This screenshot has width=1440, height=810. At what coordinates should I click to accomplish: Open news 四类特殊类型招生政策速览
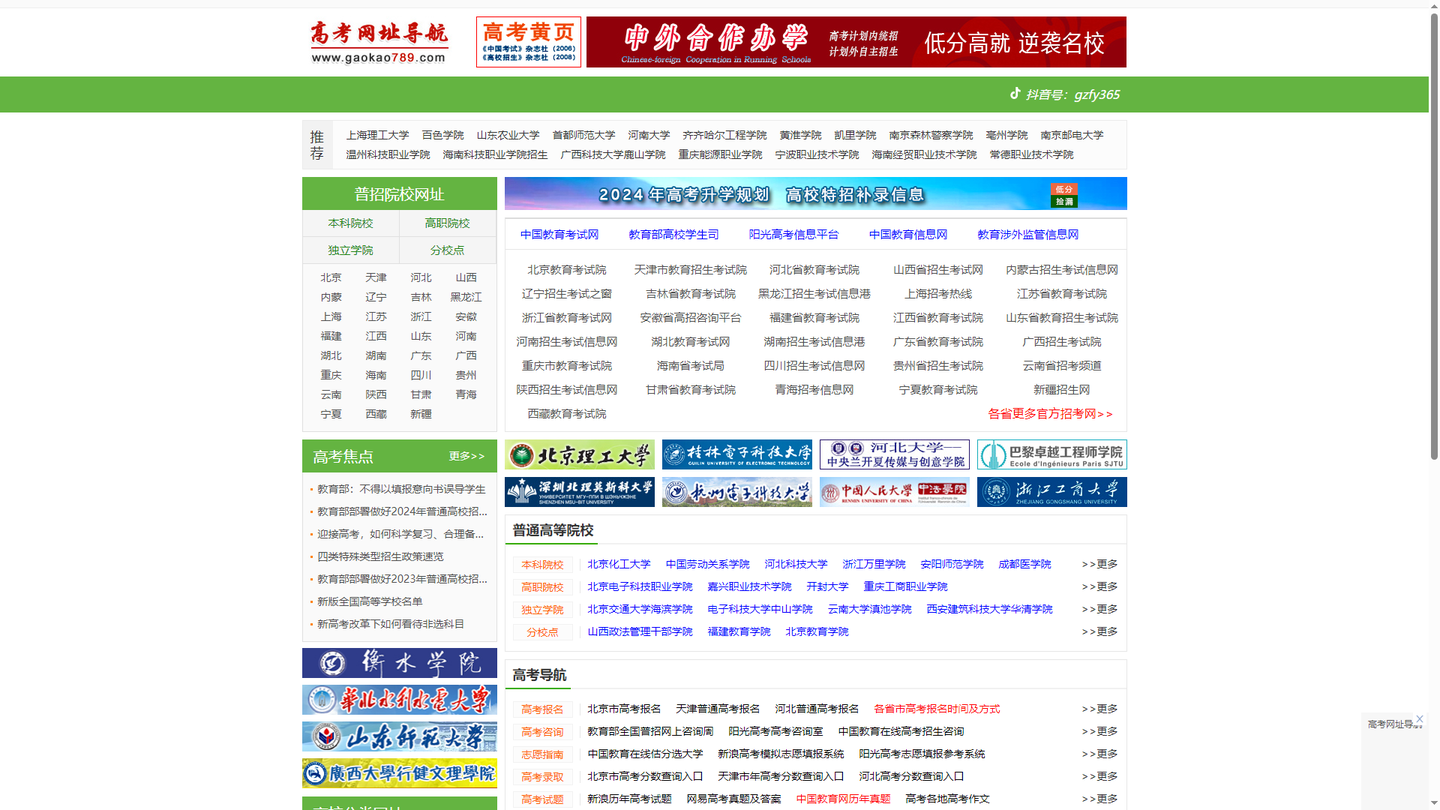tap(380, 556)
